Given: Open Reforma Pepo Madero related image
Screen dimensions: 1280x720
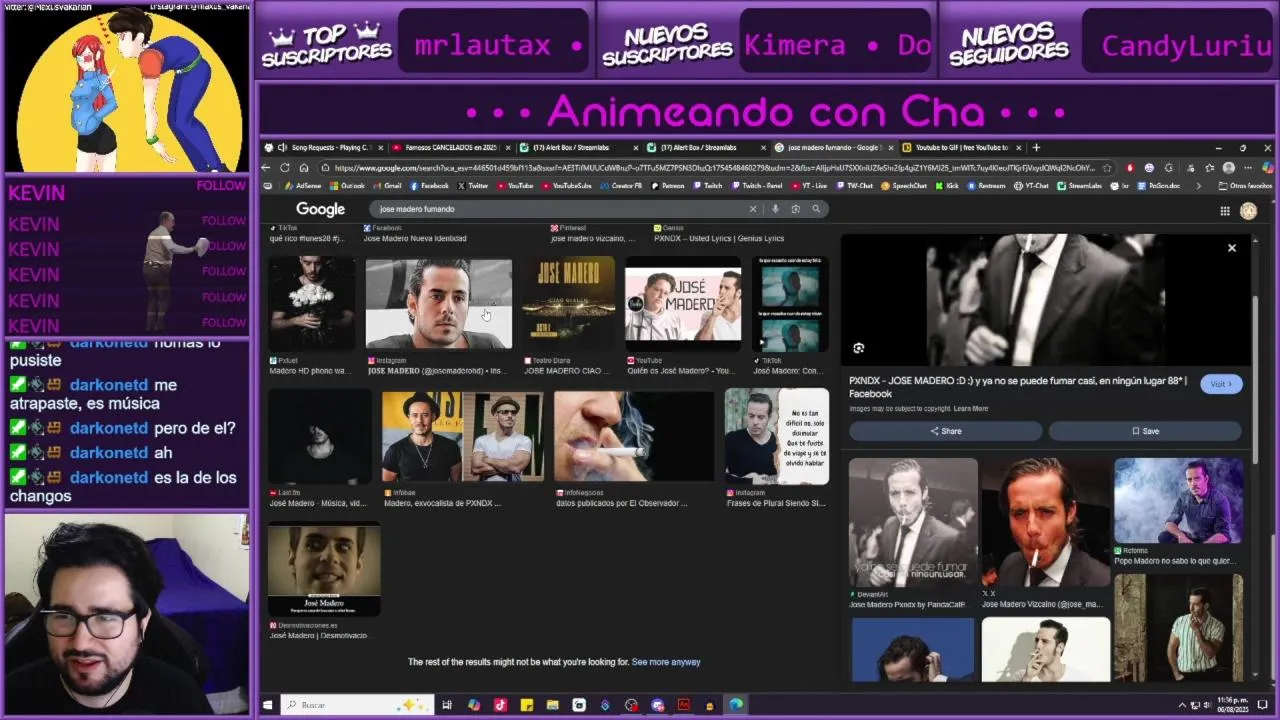Looking at the screenshot, I should click(1179, 501).
